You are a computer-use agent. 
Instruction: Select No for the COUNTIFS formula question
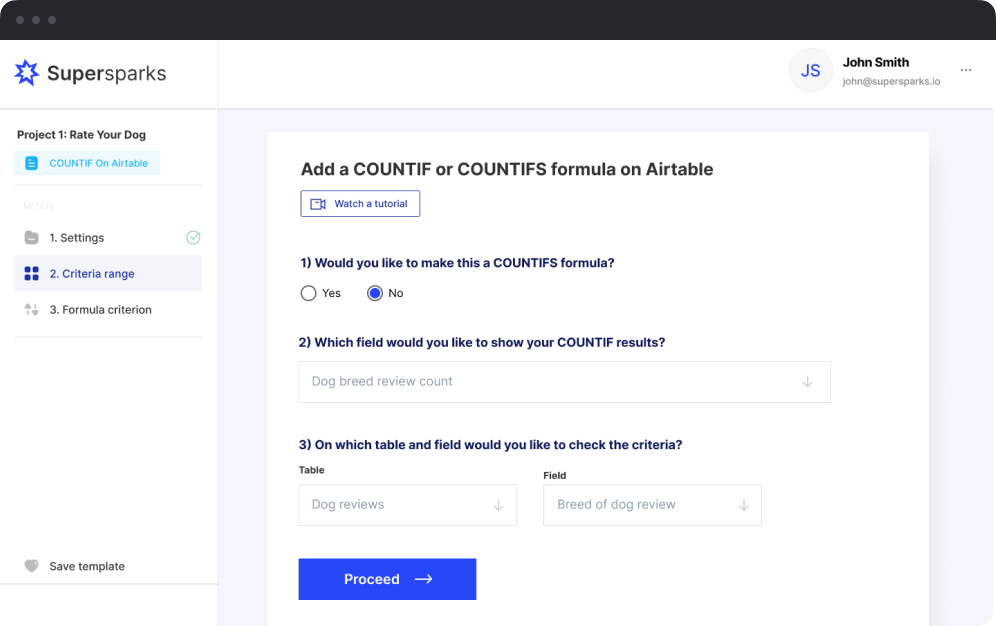pyautogui.click(x=375, y=293)
